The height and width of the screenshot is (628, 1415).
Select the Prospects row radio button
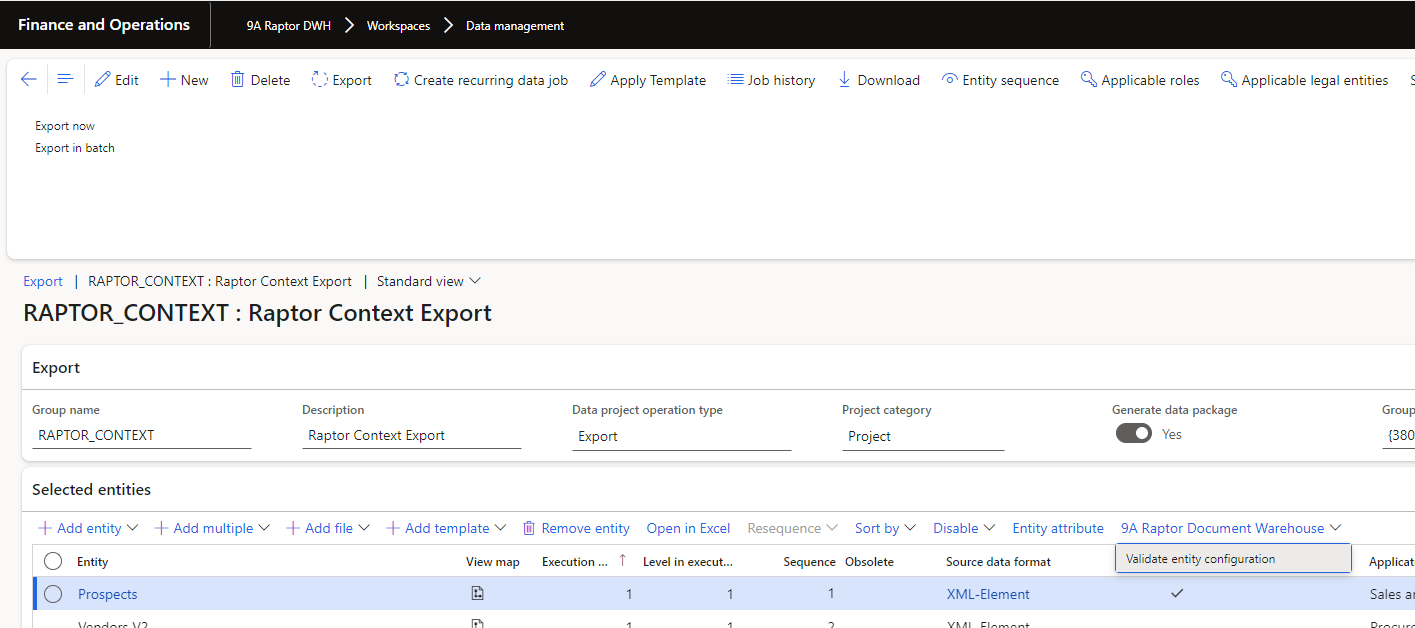[53, 594]
